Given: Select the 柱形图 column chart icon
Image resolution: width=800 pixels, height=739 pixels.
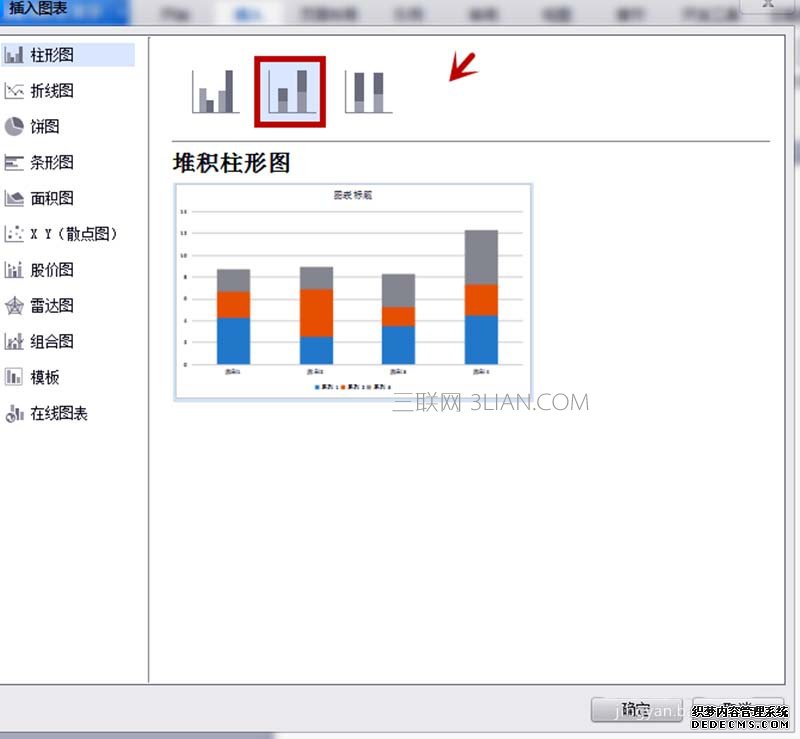Looking at the screenshot, I should (14, 55).
